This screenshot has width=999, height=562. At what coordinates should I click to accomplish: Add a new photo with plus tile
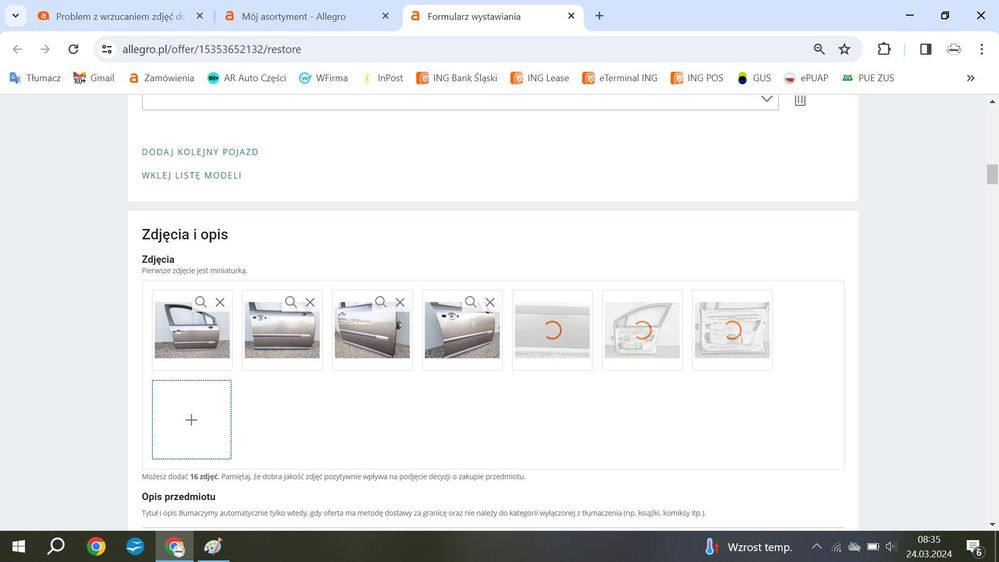tap(191, 420)
